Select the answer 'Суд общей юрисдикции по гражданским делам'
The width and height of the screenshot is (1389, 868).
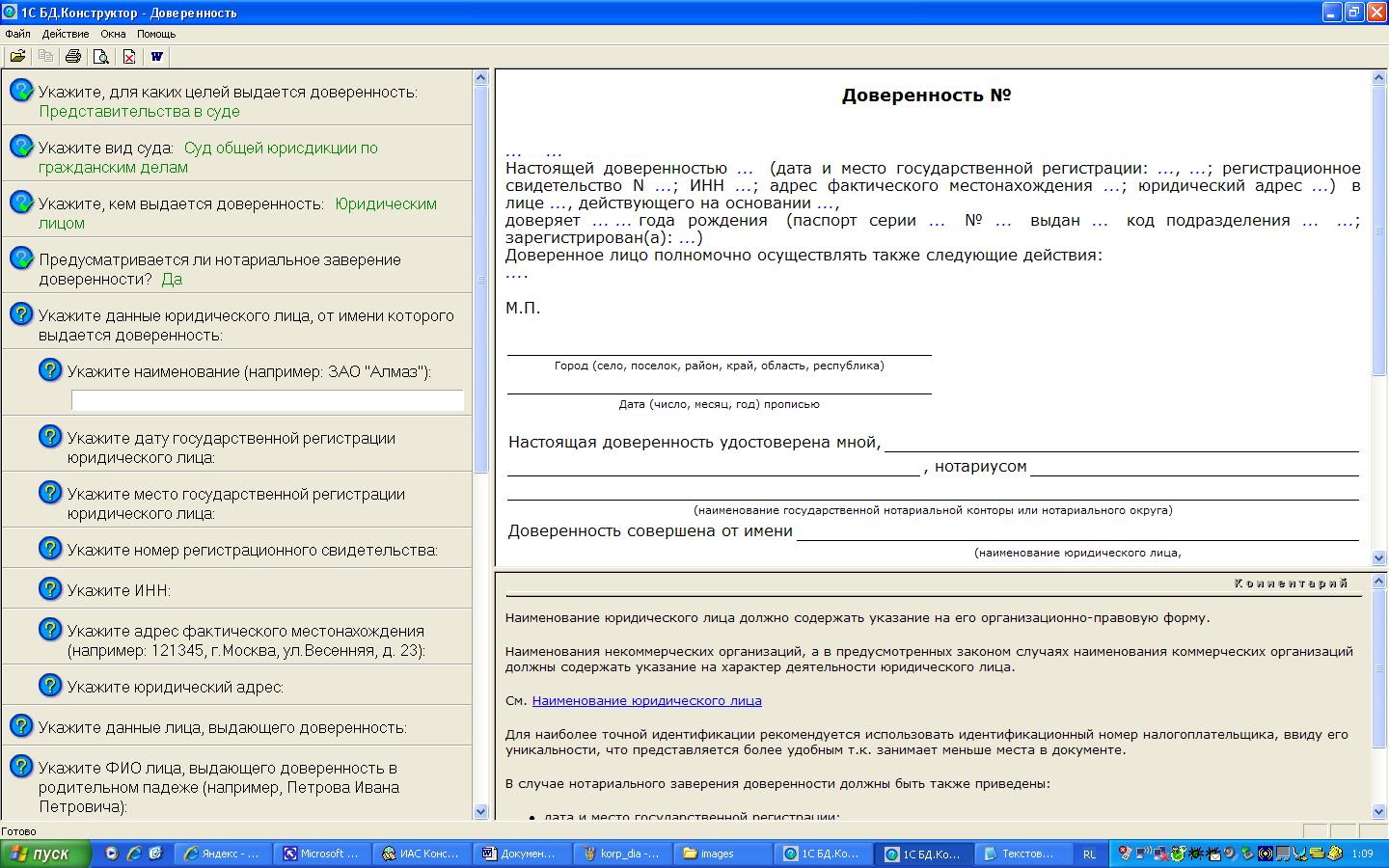tap(208, 158)
